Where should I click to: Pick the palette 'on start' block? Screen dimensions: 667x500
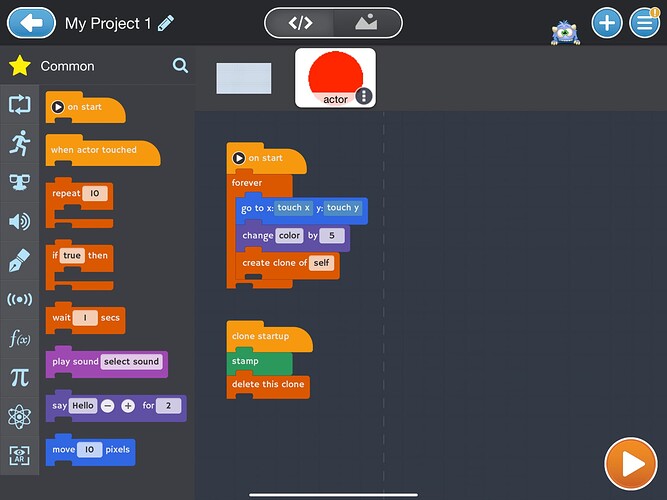tap(85, 107)
